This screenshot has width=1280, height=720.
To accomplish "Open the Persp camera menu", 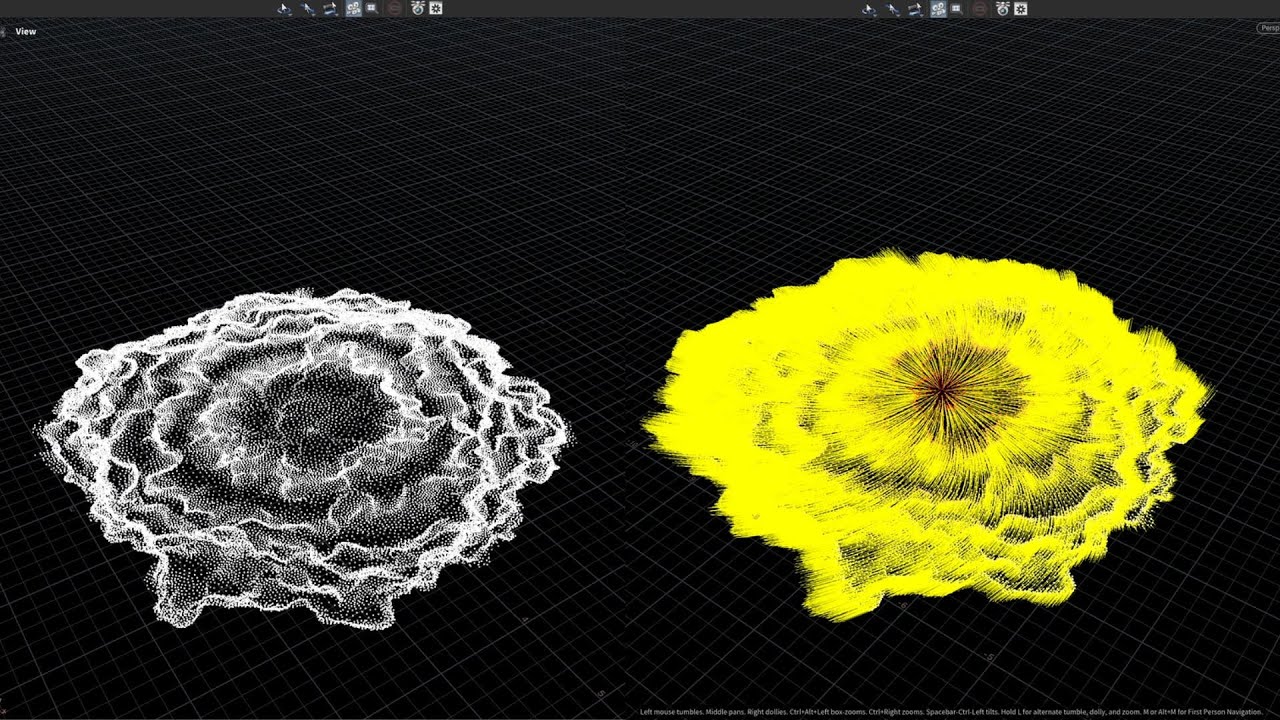I will (x=1268, y=28).
